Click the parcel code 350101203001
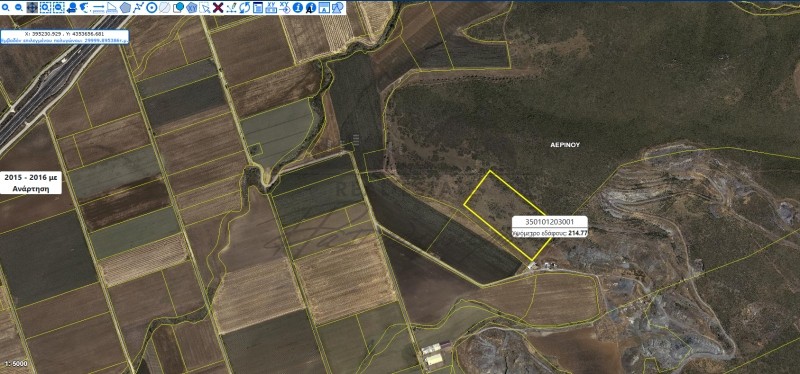800x374 pixels. point(549,222)
